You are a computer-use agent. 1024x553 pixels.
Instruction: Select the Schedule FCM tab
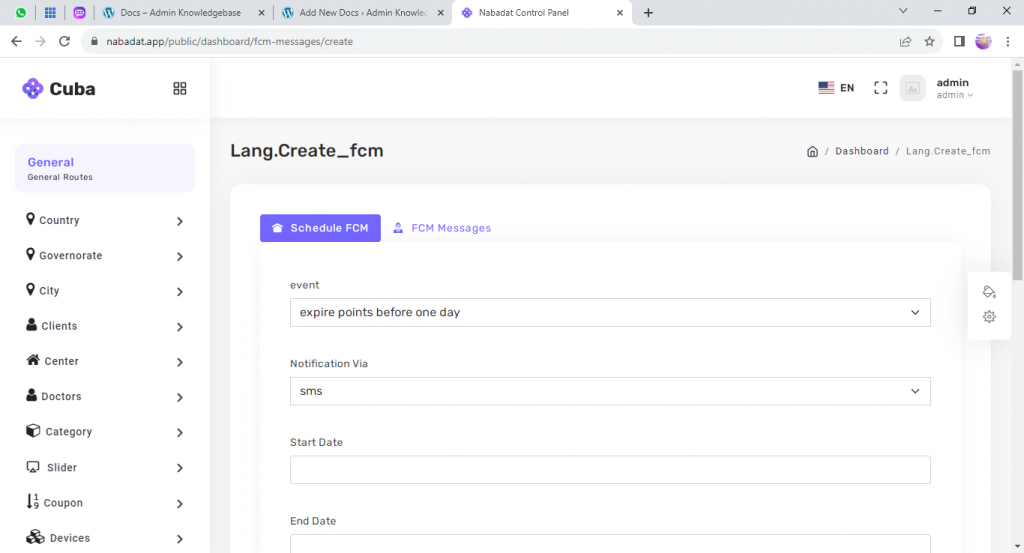pyautogui.click(x=320, y=228)
